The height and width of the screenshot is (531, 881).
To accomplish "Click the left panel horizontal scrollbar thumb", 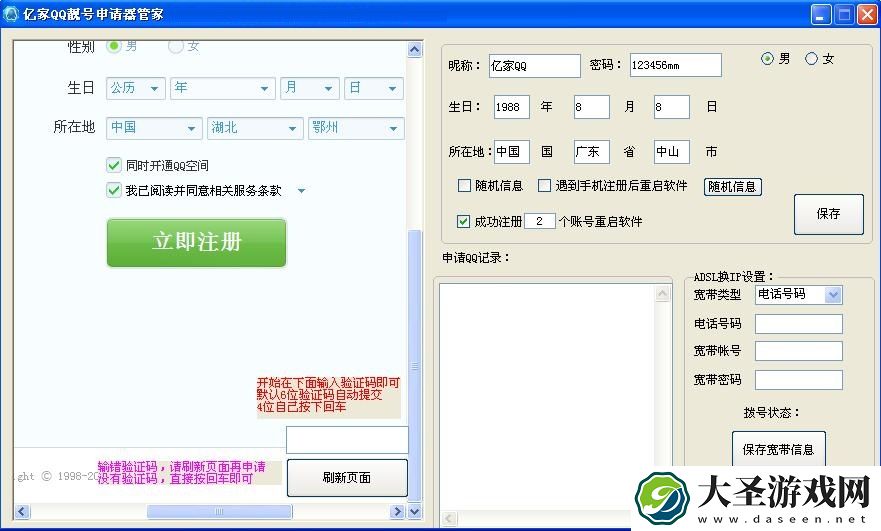I will tap(219, 511).
